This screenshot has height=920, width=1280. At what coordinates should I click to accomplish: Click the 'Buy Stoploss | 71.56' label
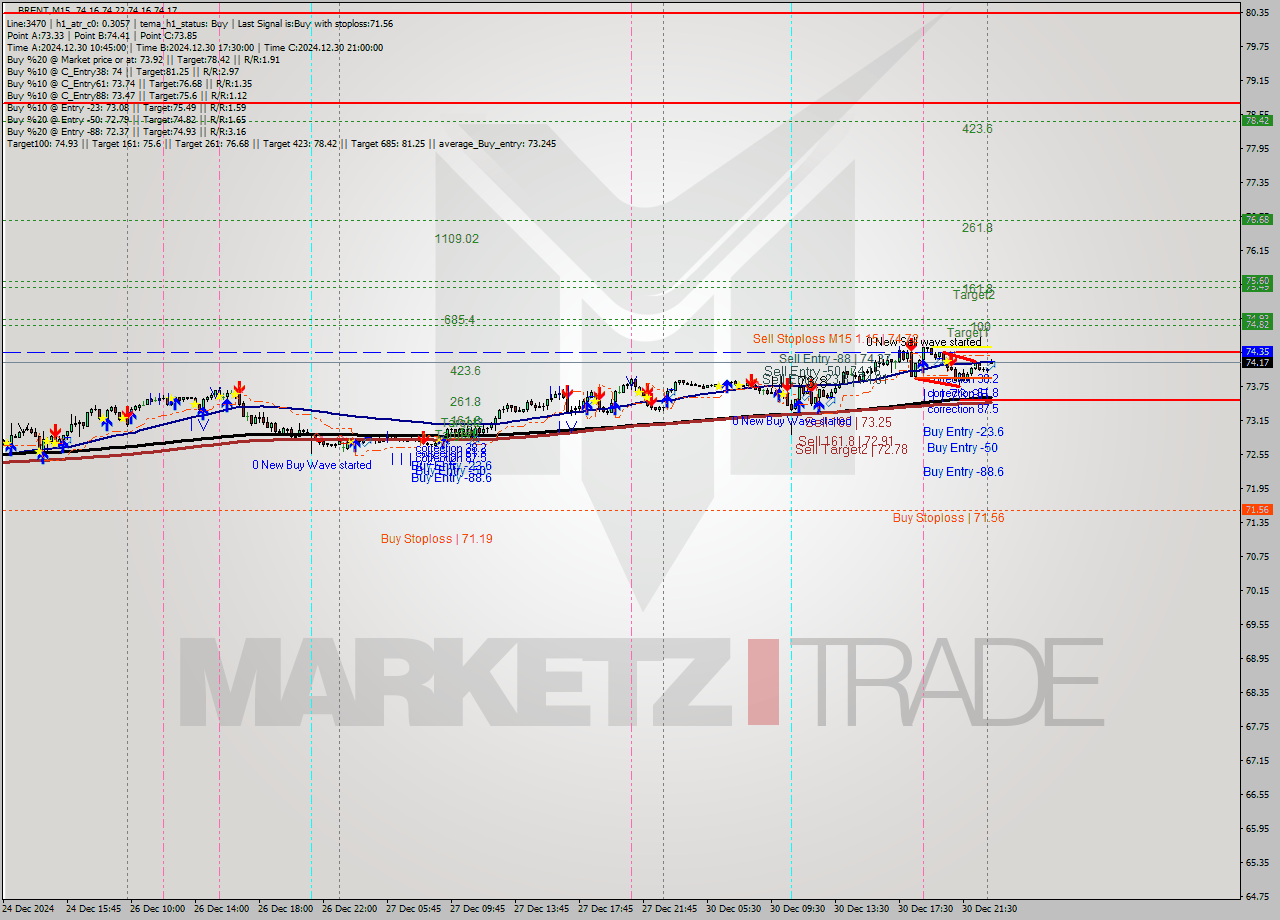(x=948, y=518)
